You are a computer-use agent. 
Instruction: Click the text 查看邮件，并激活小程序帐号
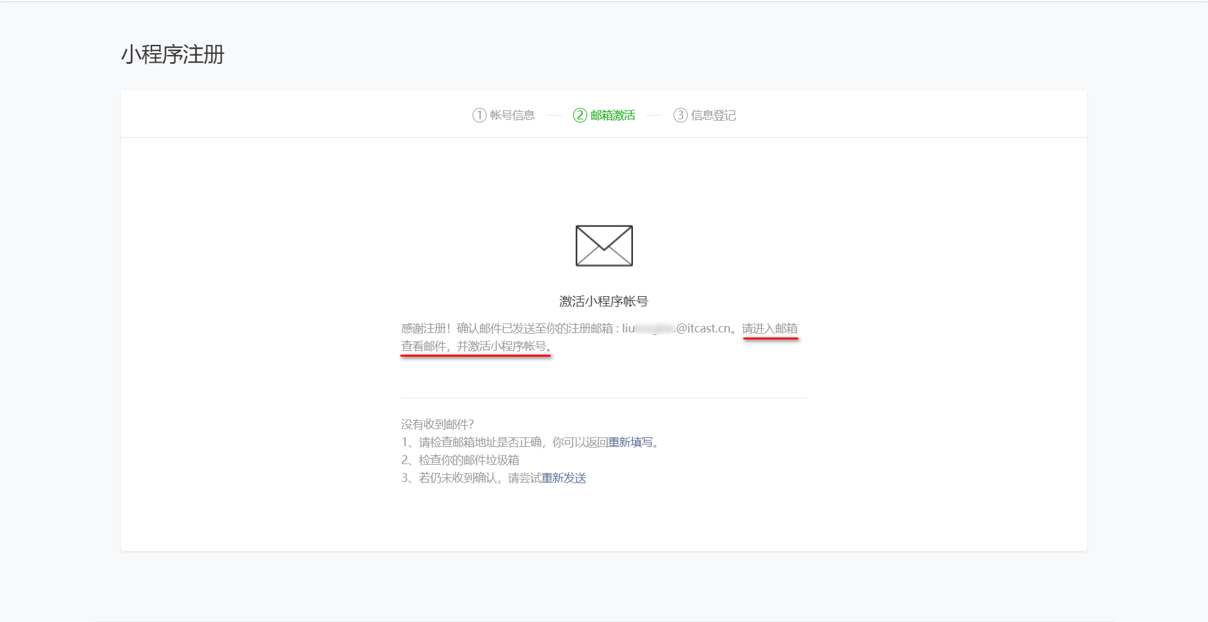[474, 346]
